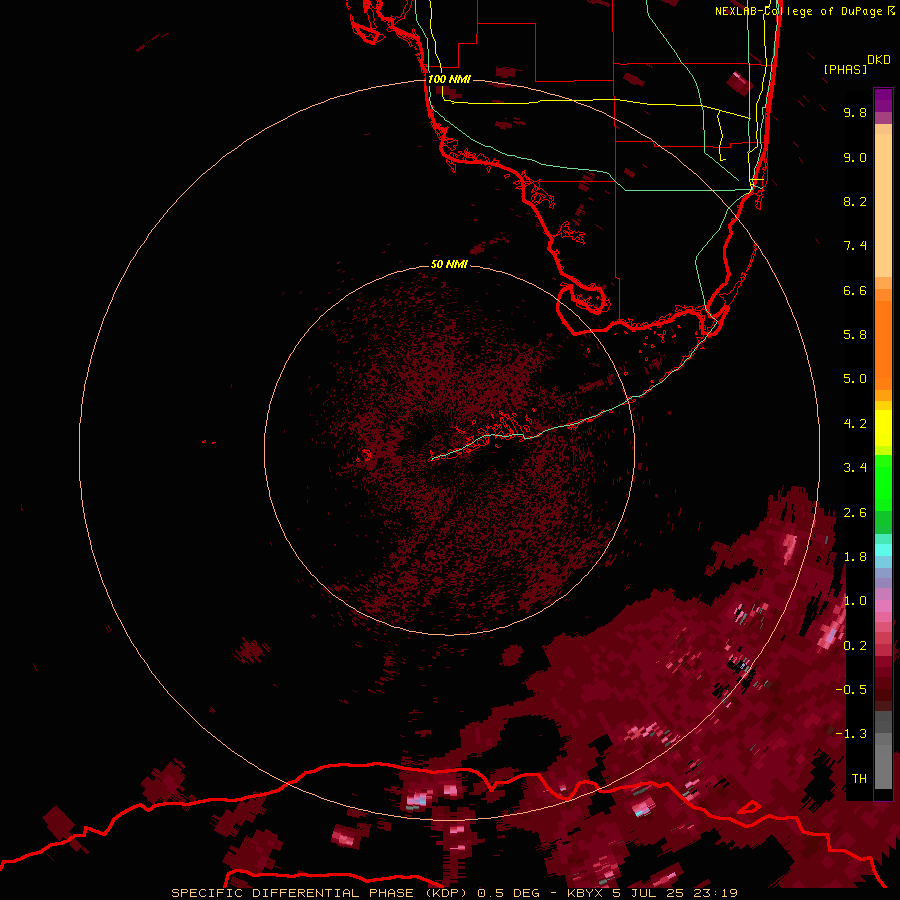The width and height of the screenshot is (900, 900).
Task: Click the KBYX station identifier
Action: [x=584, y=893]
